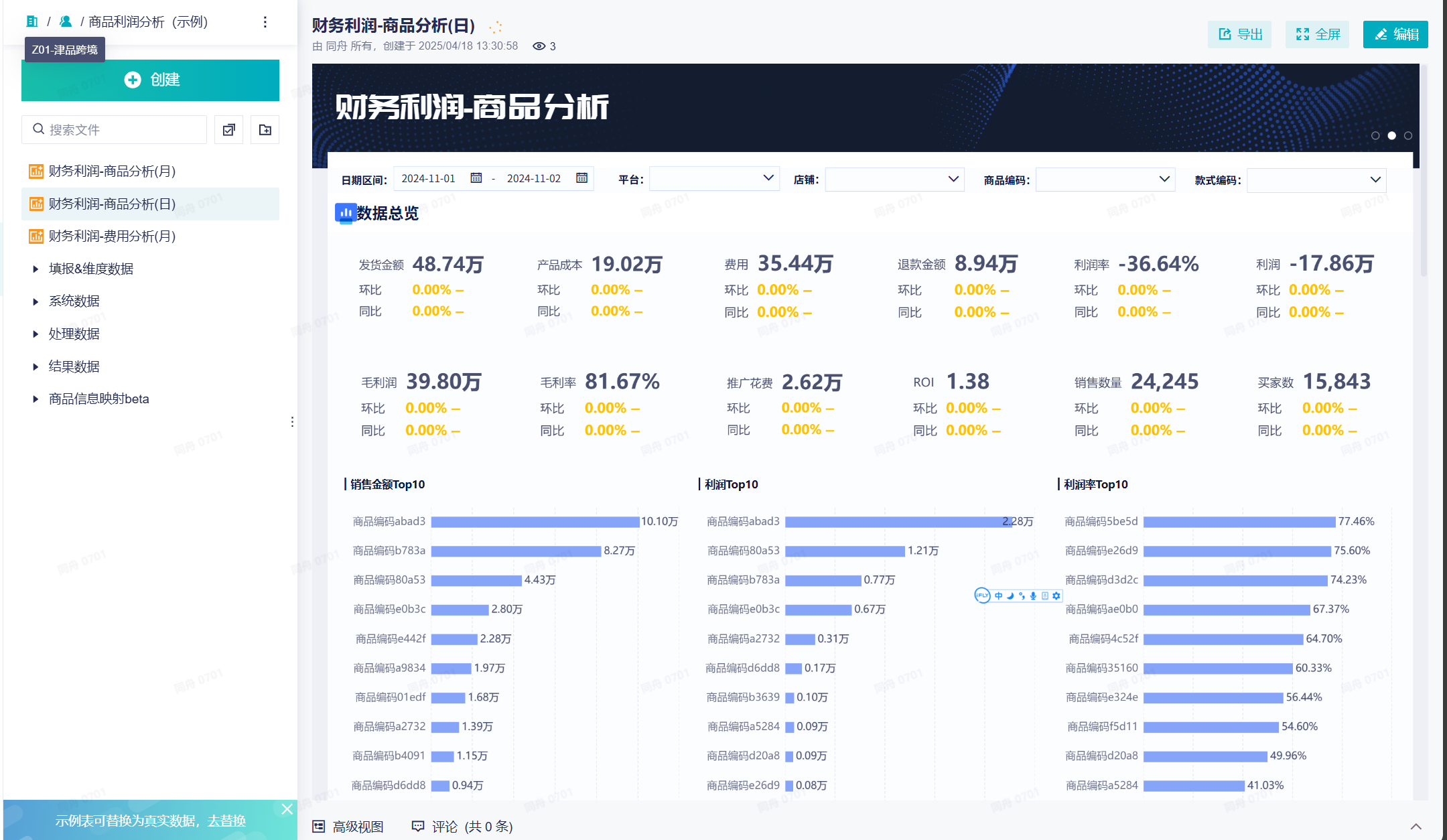The width and height of the screenshot is (1447, 840).
Task: Select the middle banner carousel dot
Action: tap(1391, 135)
